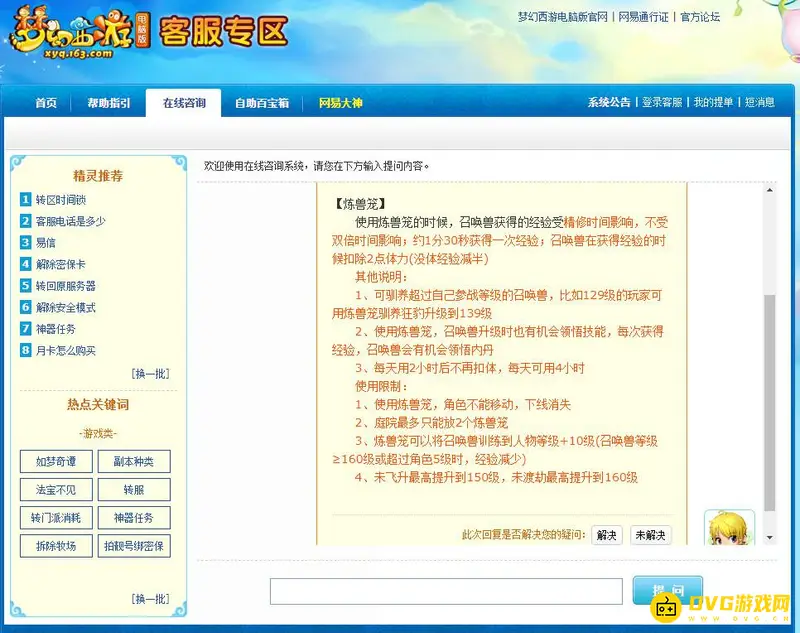This screenshot has height=633, width=800.
Task: Mark the reply as 解决
Action: (607, 535)
